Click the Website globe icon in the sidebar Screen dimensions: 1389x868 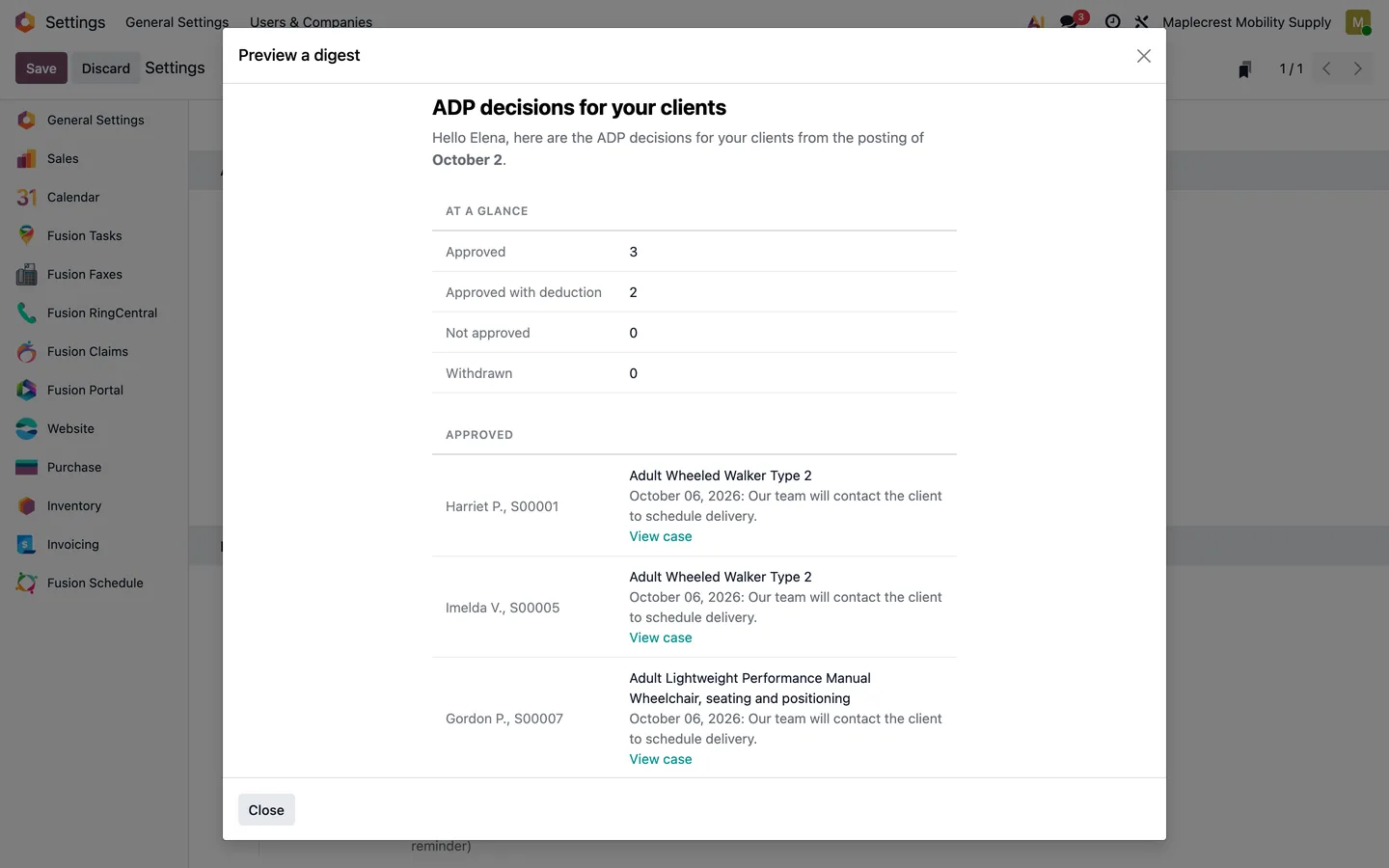click(27, 428)
